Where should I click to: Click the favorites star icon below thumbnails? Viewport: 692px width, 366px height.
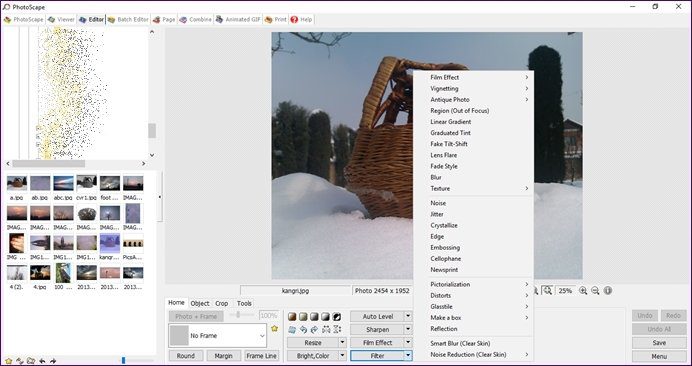click(x=8, y=361)
